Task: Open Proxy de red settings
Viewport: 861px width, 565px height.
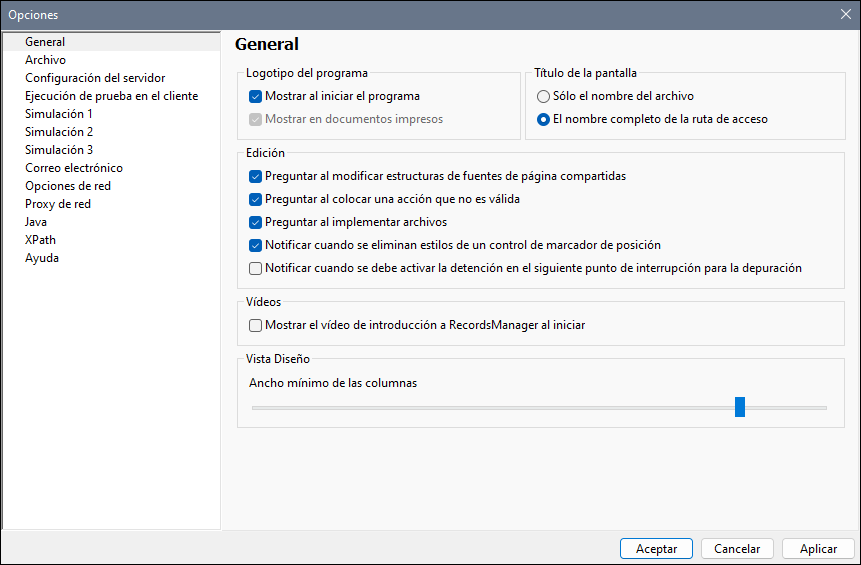Action: click(x=58, y=204)
